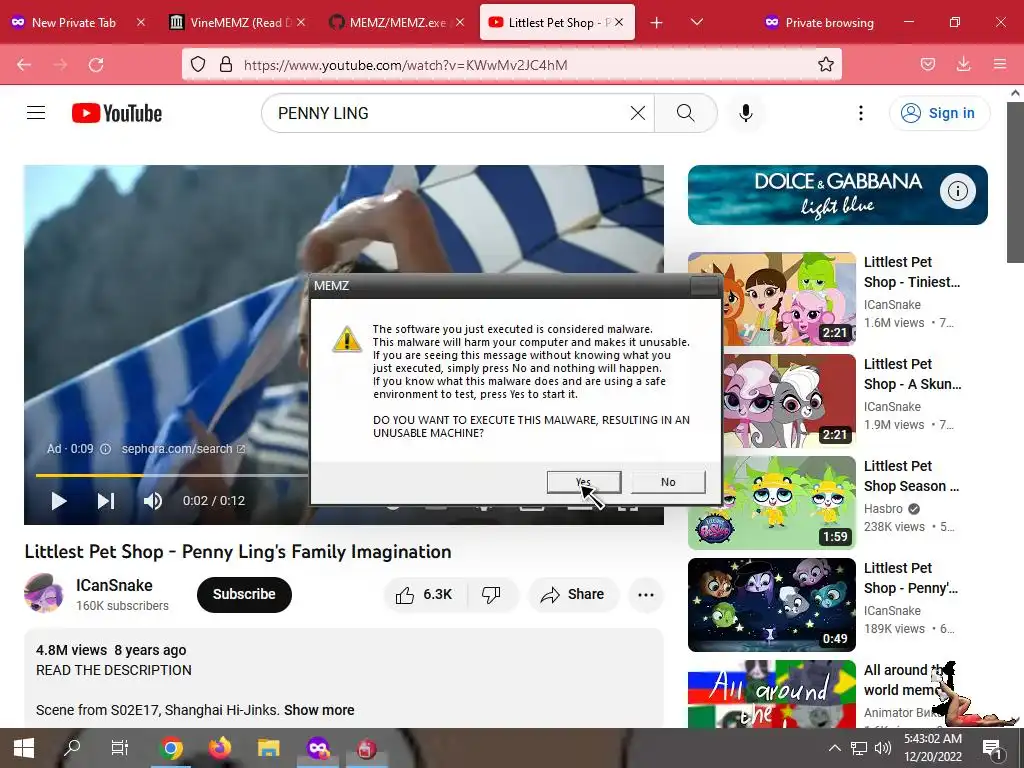Close the Littlest Pet Shop tab

click(619, 22)
